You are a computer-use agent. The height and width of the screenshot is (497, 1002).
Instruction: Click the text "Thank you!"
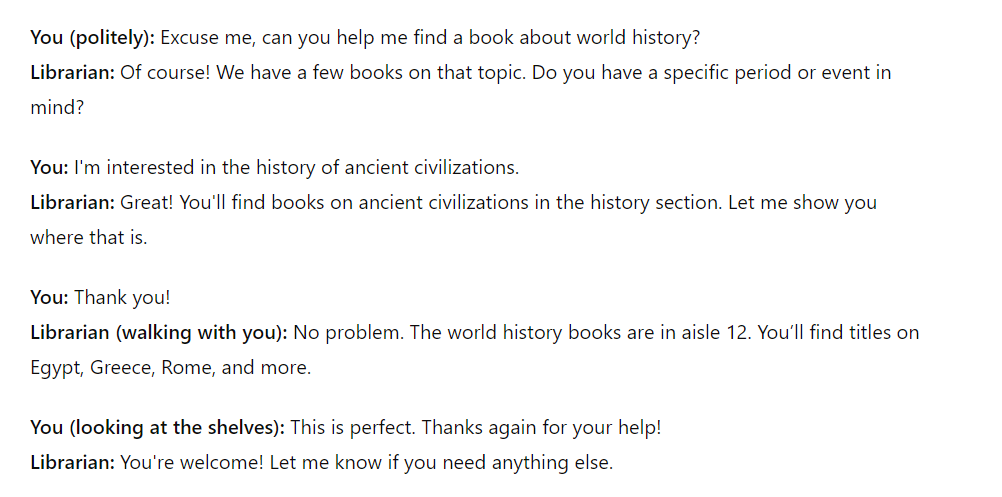pyautogui.click(x=122, y=298)
